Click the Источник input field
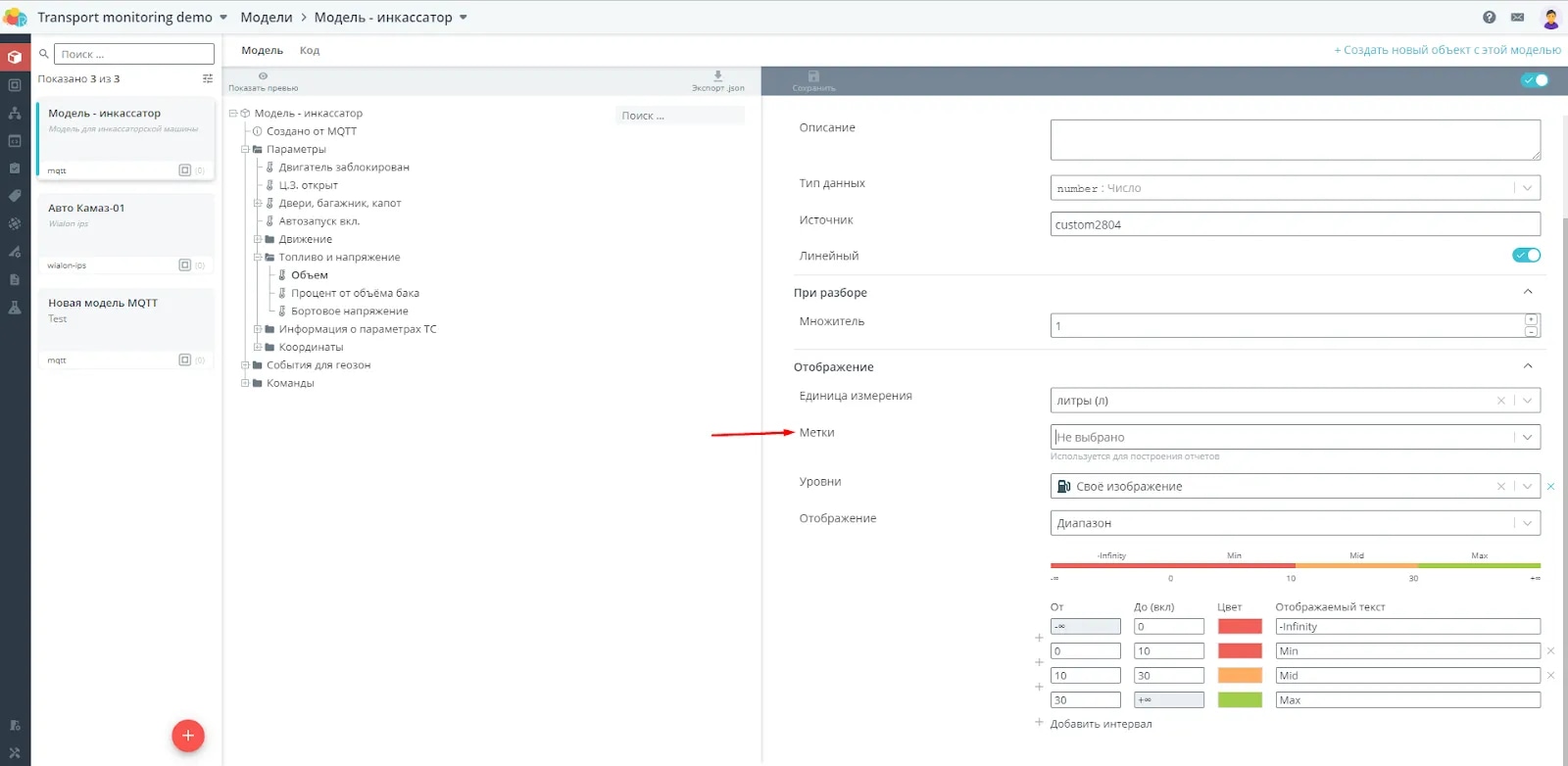Image resolution: width=1568 pixels, height=766 pixels. tap(1295, 224)
